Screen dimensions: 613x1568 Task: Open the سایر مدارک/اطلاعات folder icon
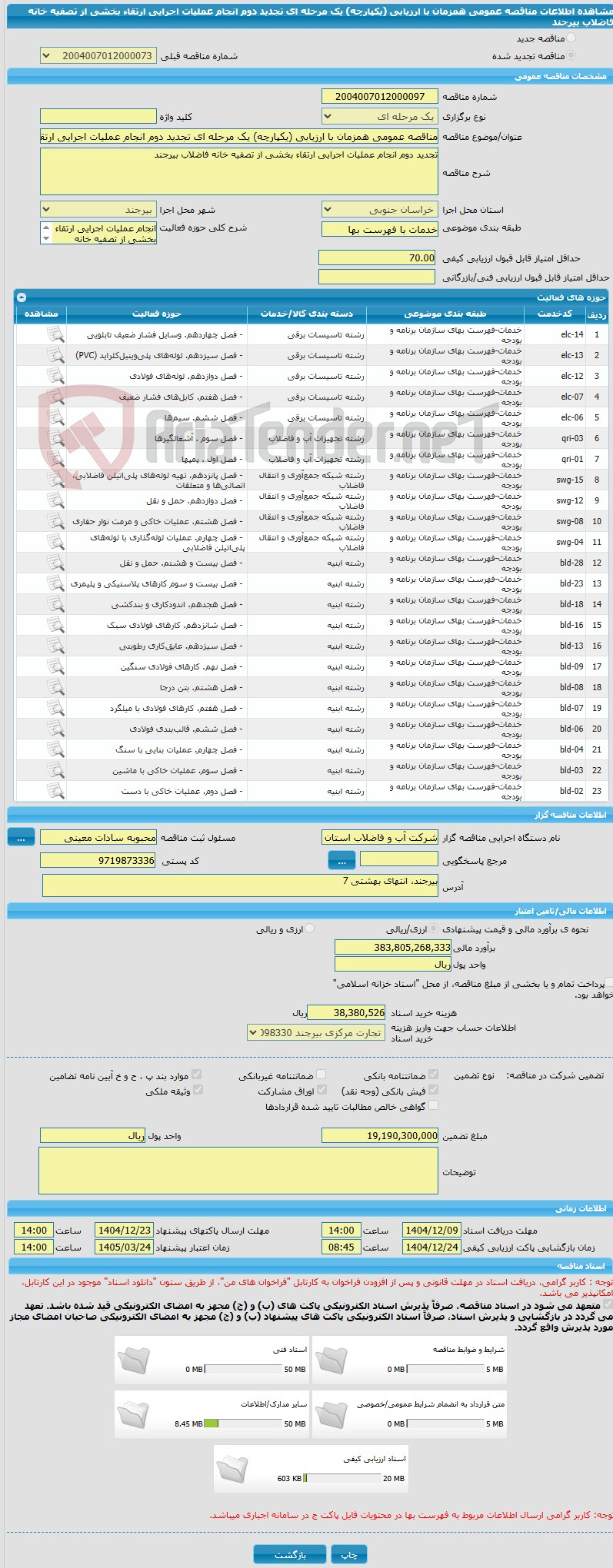tap(134, 1415)
